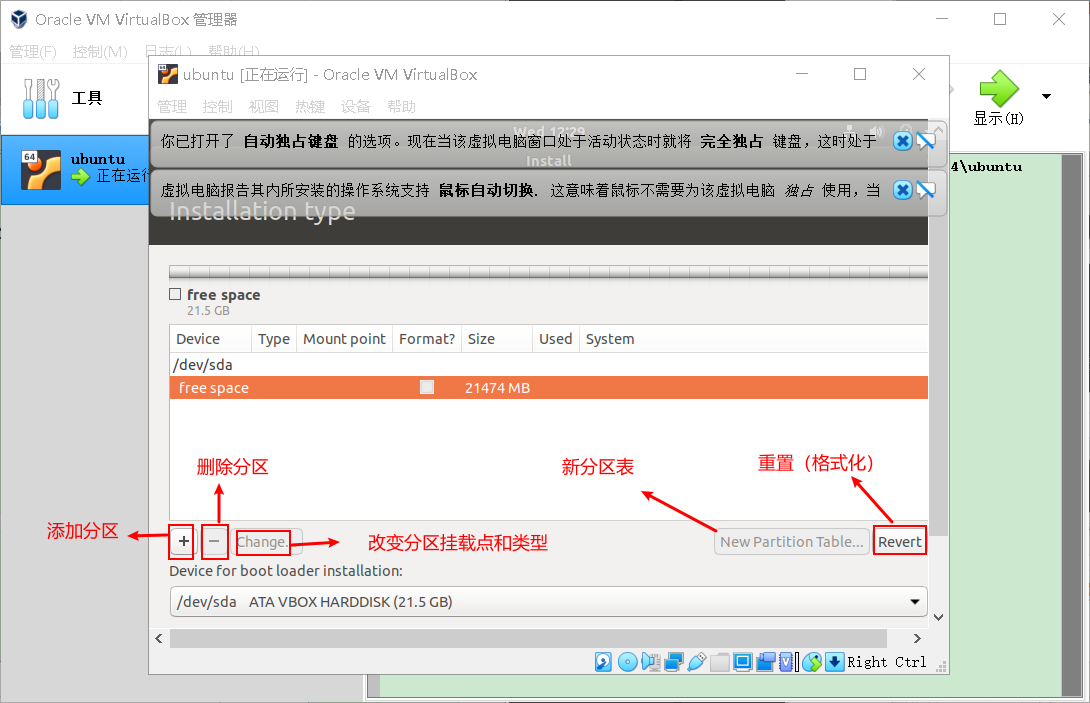Viewport: 1090px width, 703px height.
Task: Click the CPU virtualization status icon
Action: (786, 662)
